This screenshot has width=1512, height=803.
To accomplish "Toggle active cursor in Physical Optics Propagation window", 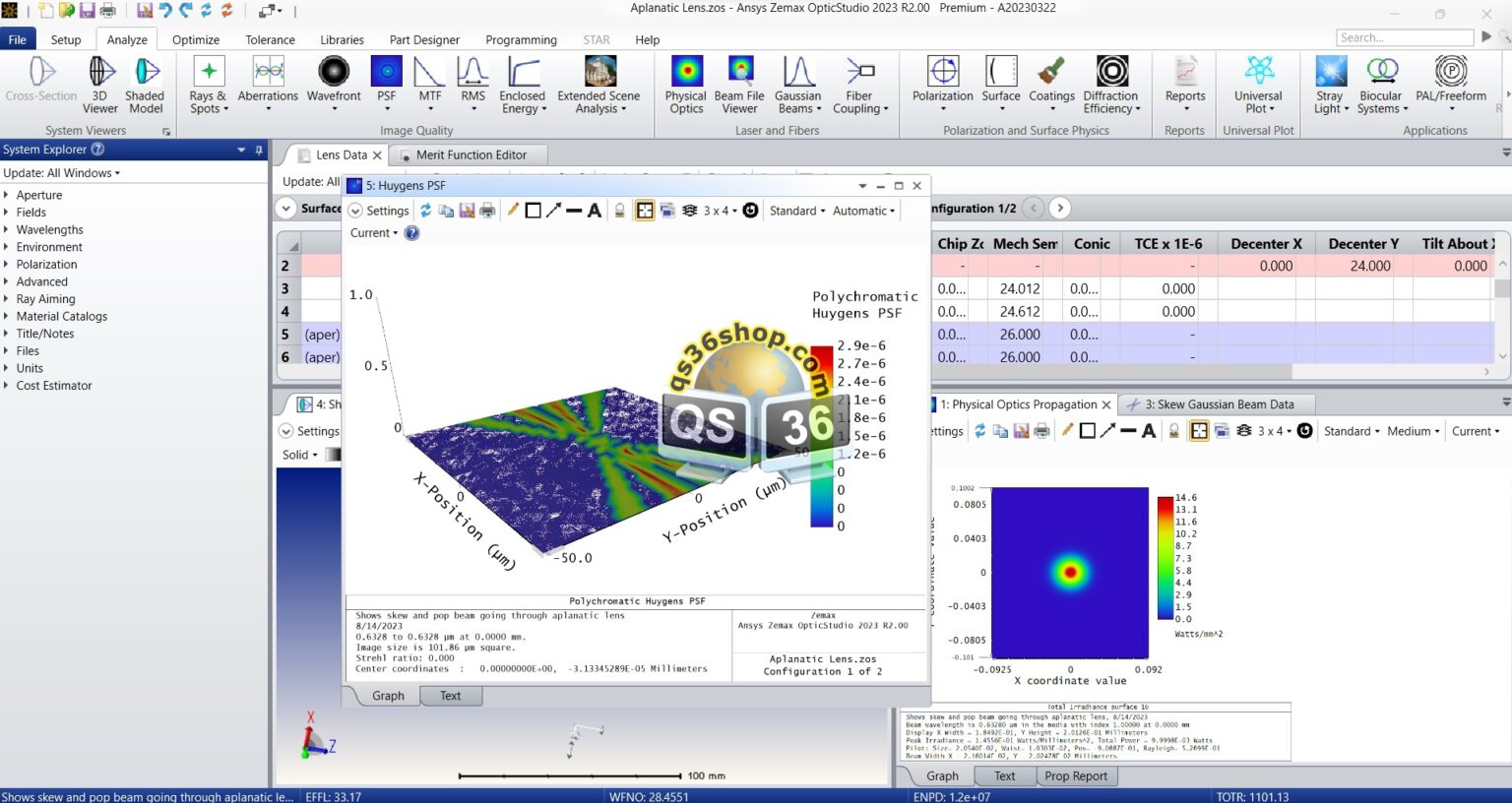I will (x=1199, y=431).
